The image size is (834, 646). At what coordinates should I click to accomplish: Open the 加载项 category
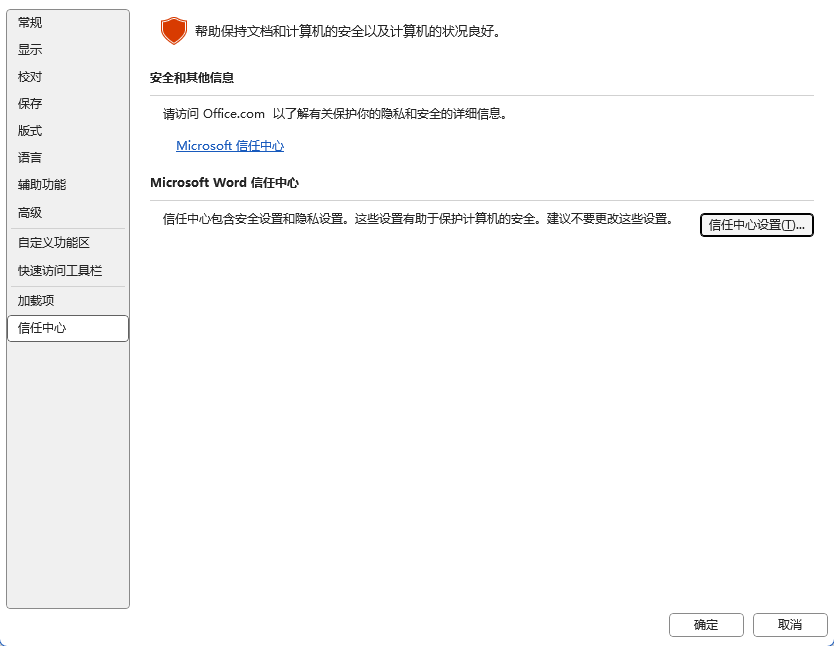pos(68,301)
